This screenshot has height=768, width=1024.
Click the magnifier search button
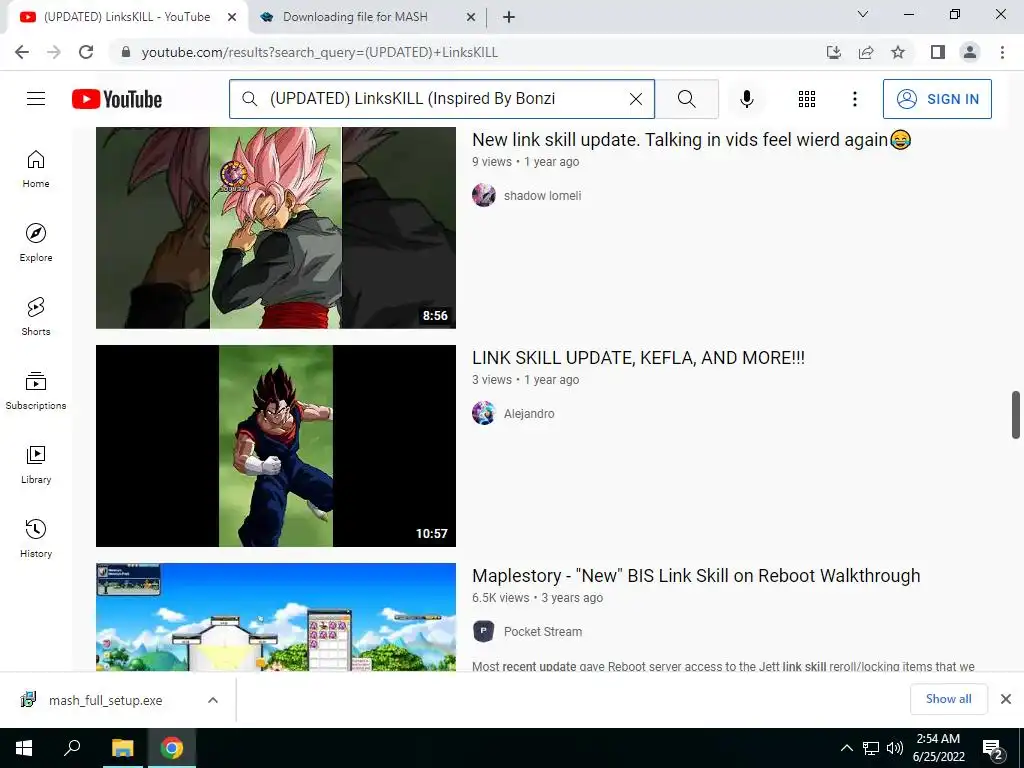tap(686, 99)
